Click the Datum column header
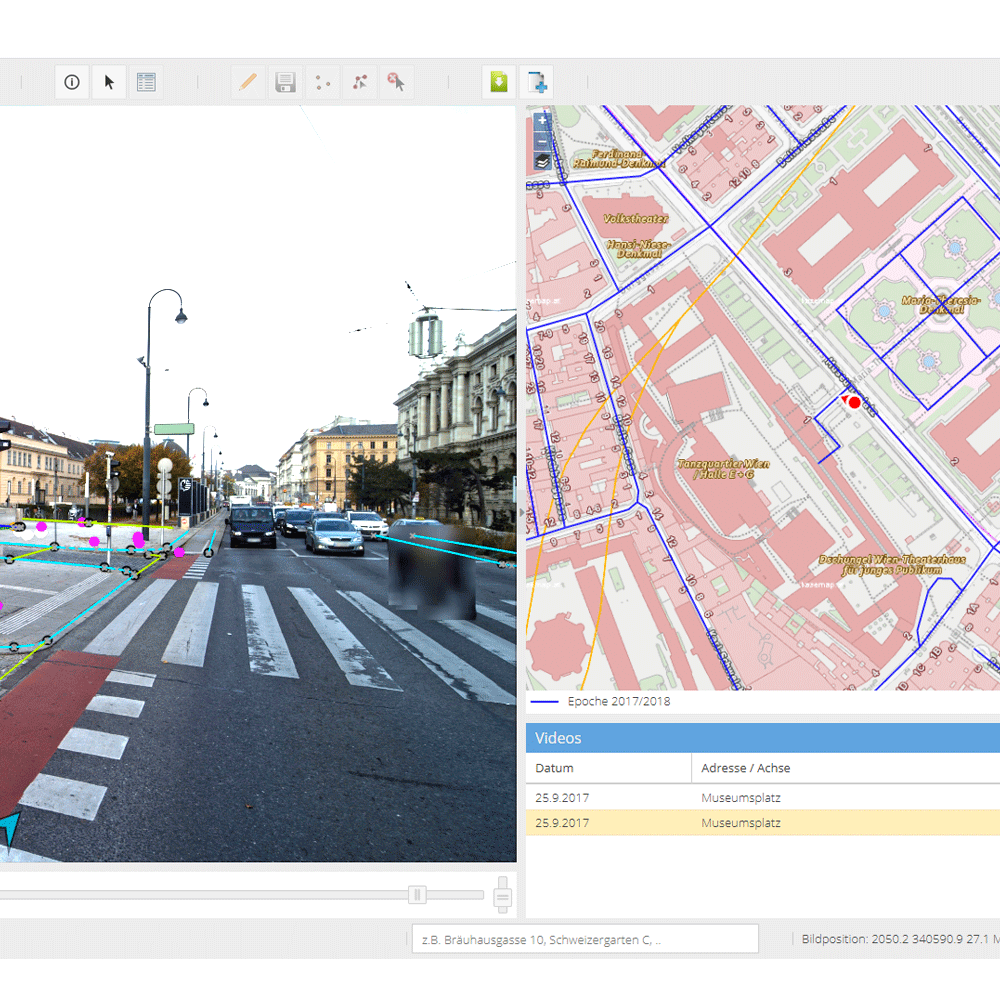Image resolution: width=1000 pixels, height=1000 pixels. (x=555, y=768)
